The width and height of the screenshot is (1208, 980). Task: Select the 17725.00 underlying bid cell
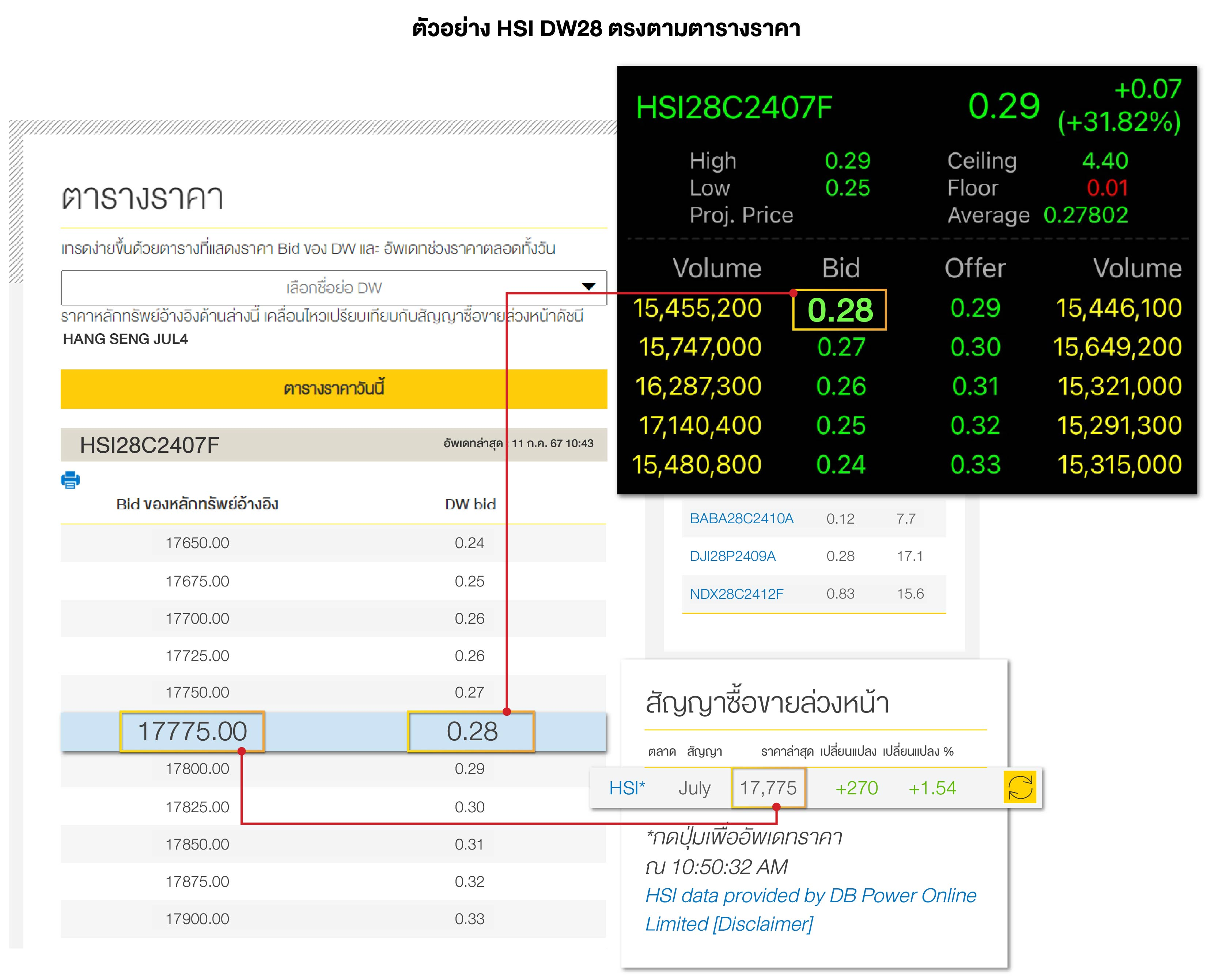pos(197,656)
